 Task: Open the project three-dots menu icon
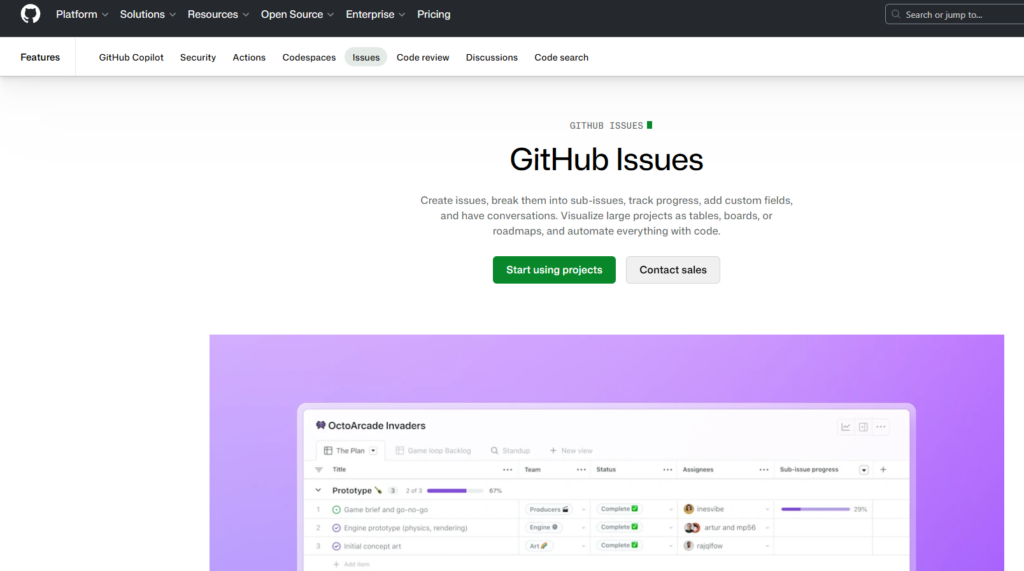pyautogui.click(x=881, y=427)
